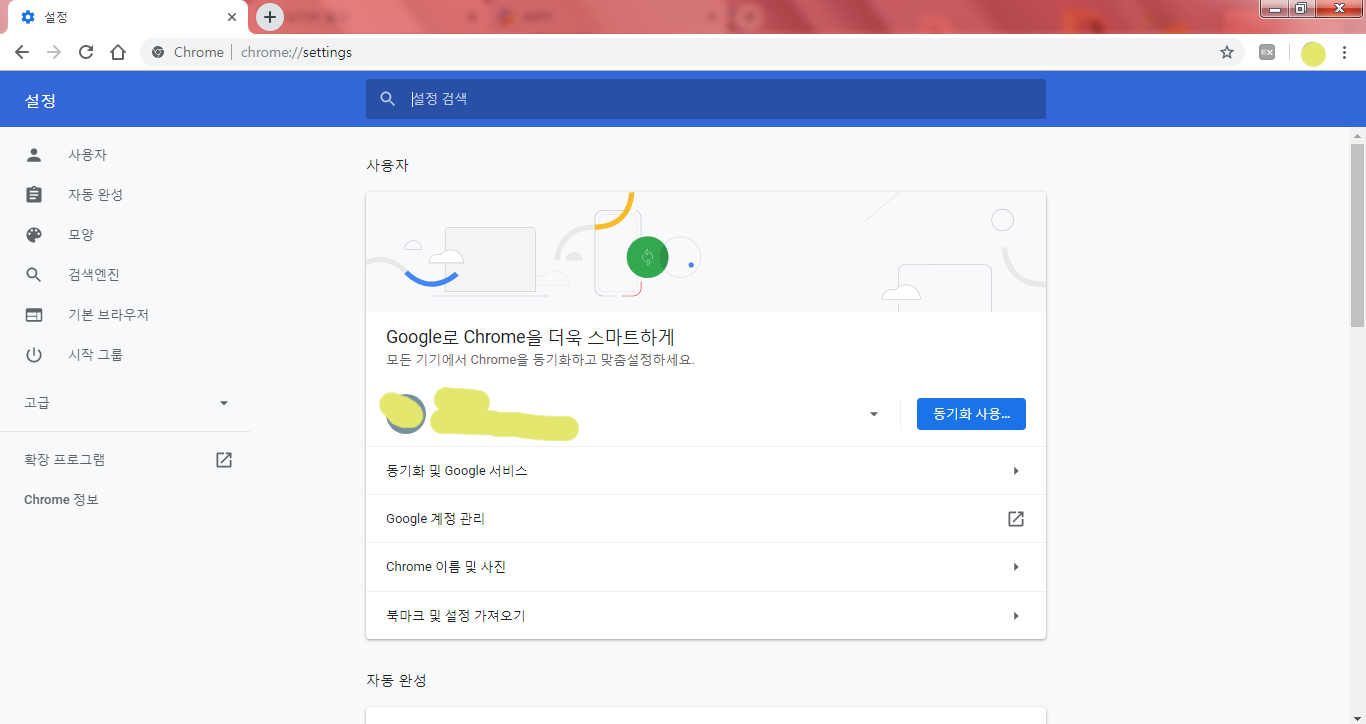Open the Chrome three-dot menu
This screenshot has width=1366, height=724.
1344,52
